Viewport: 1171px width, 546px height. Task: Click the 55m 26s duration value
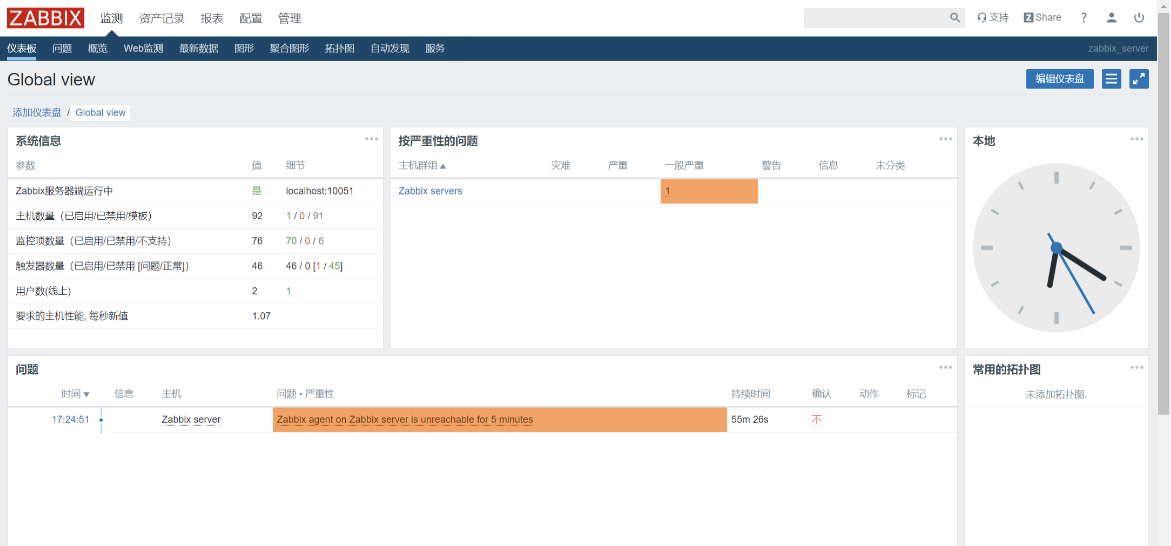pyautogui.click(x=750, y=420)
